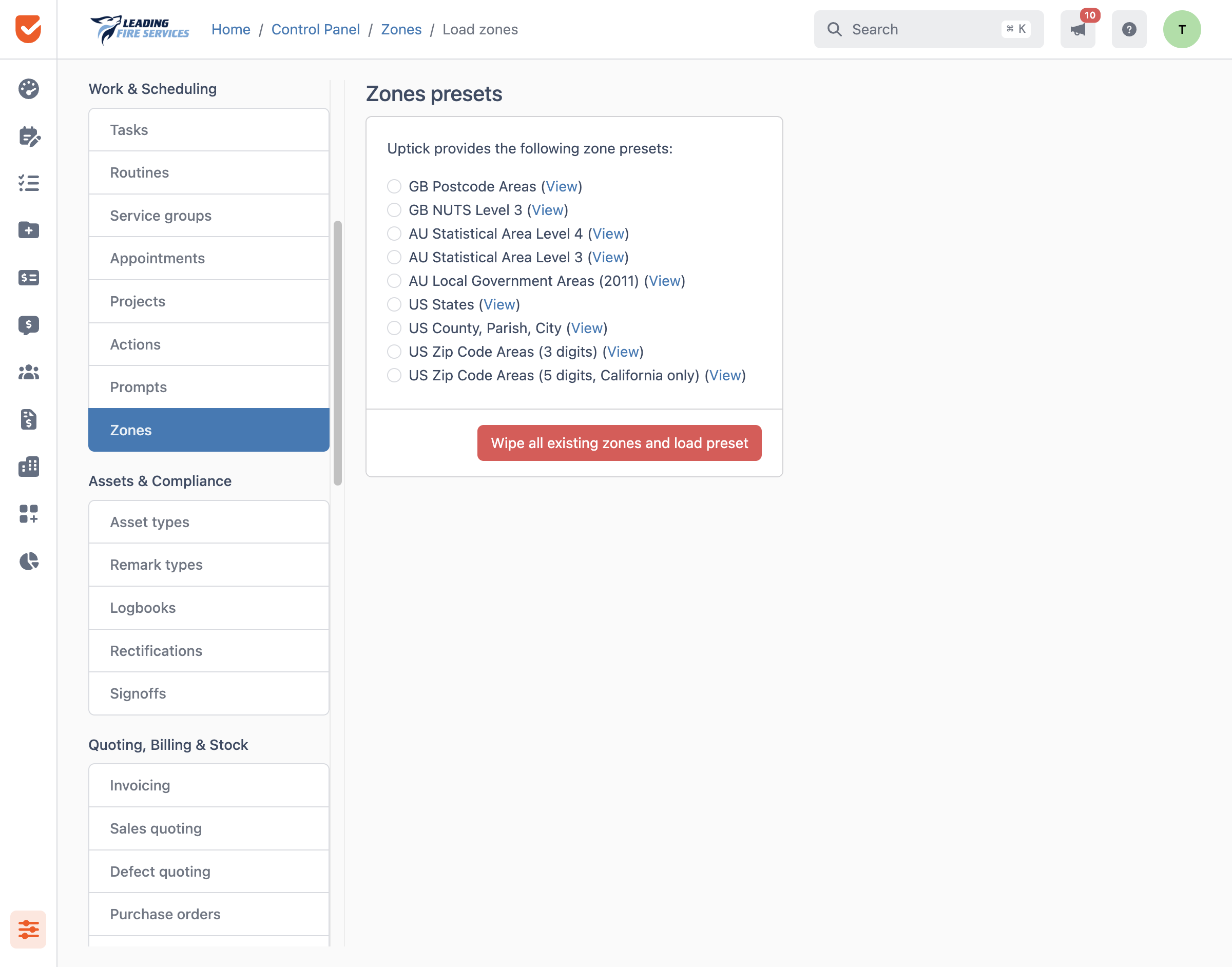The height and width of the screenshot is (967, 1232).
Task: Open the pie chart reports icon
Action: point(28,561)
